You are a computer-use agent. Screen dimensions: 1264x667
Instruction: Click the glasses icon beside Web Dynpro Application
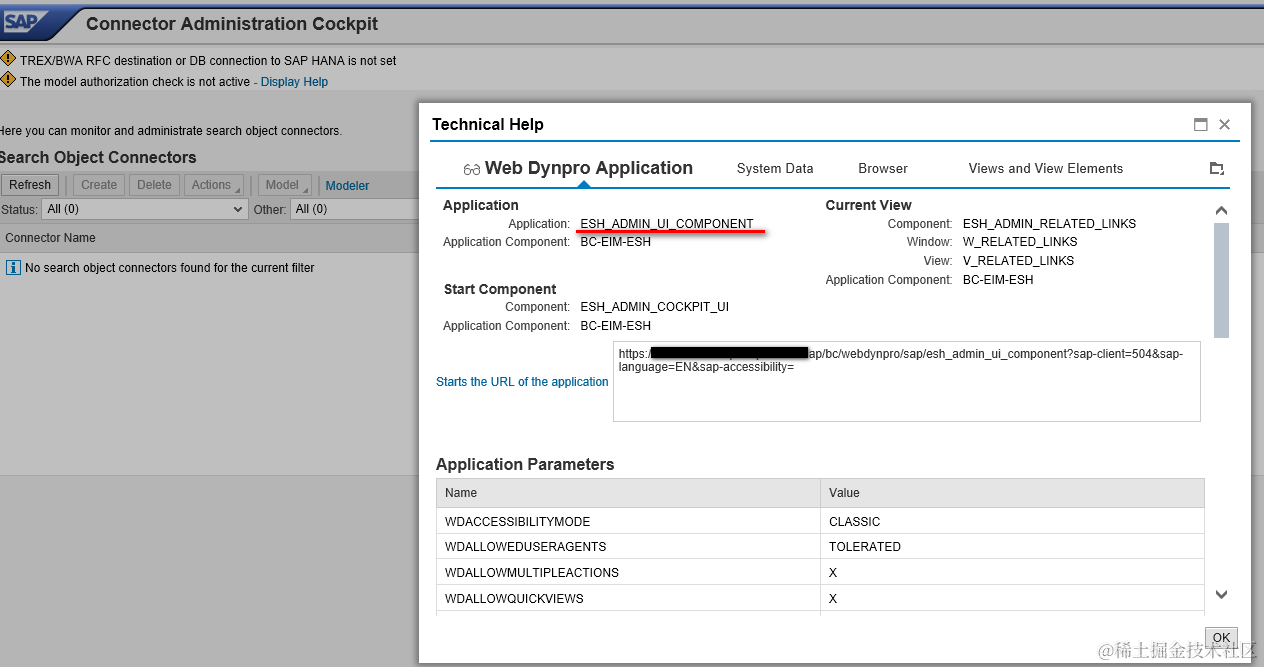click(472, 169)
